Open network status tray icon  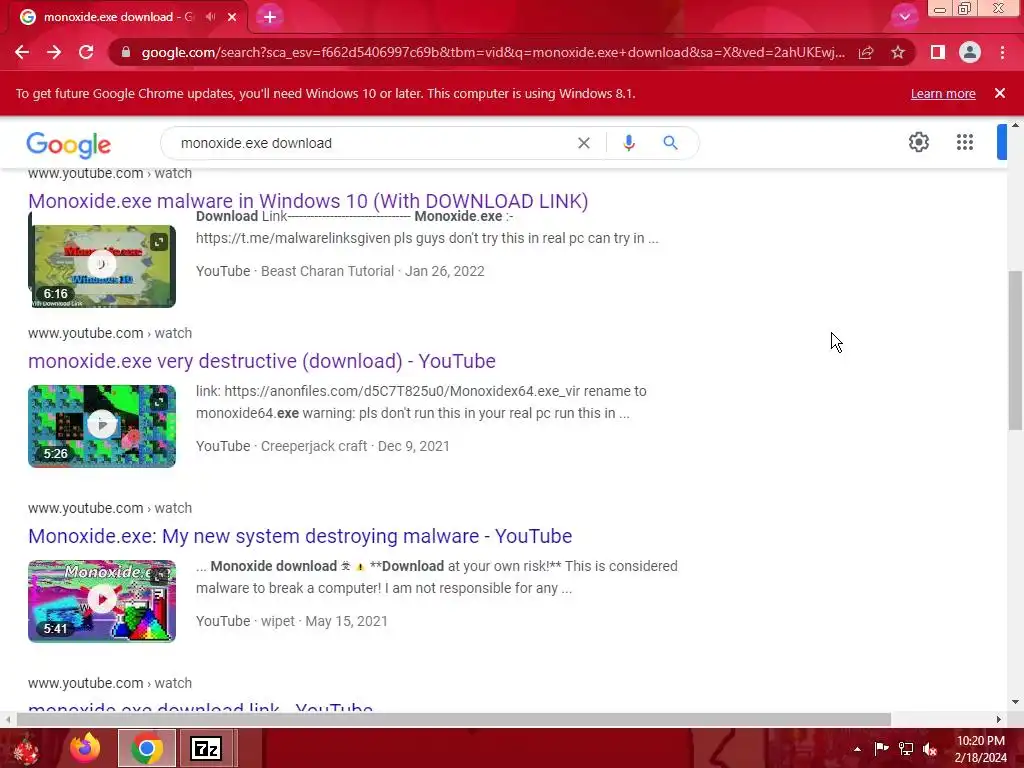pyautogui.click(x=906, y=749)
